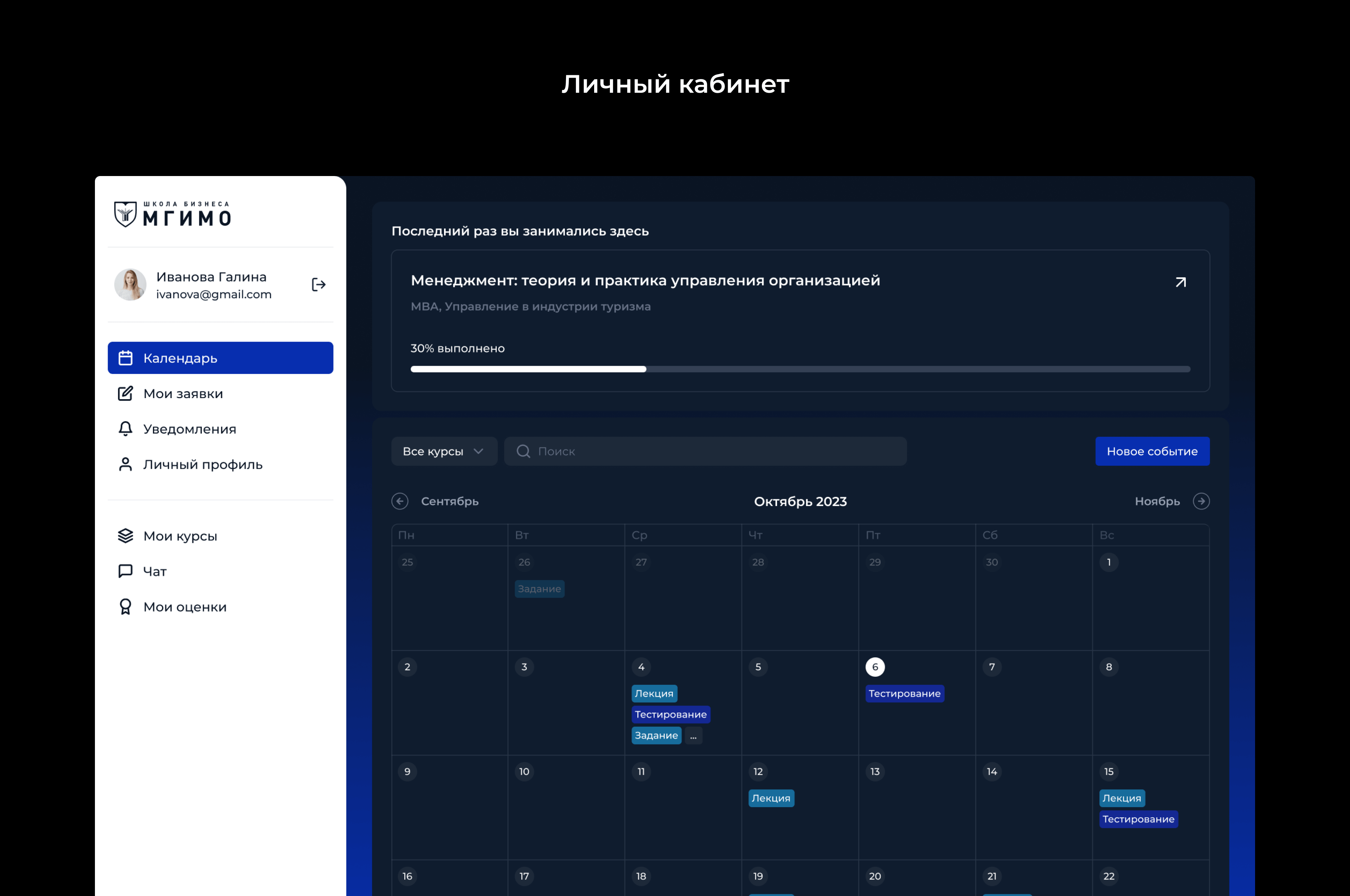The image size is (1350, 896).
Task: Click the pencil icon for Мои заявки
Action: point(125,393)
